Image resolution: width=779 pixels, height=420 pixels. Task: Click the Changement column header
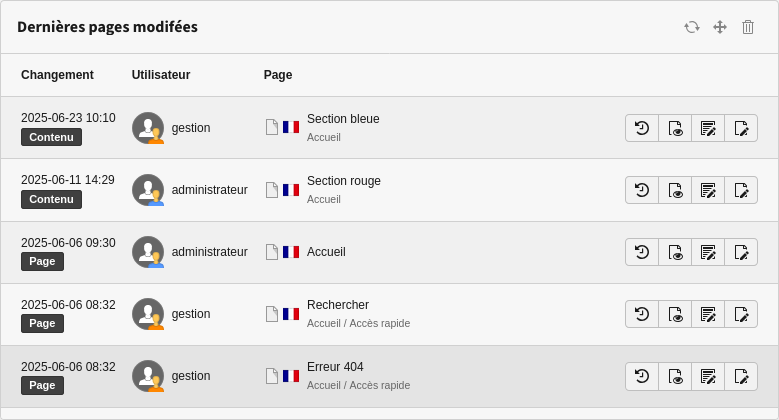57,75
